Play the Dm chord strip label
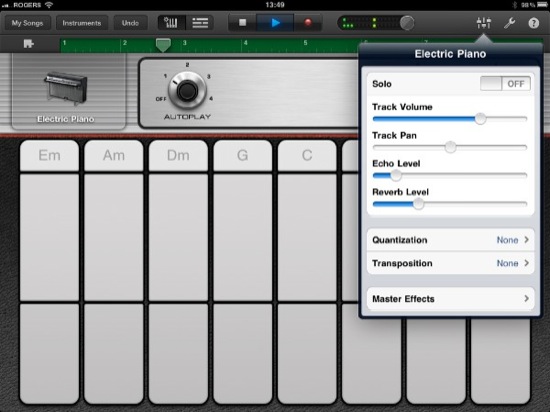Image resolution: width=550 pixels, height=412 pixels. [x=178, y=155]
